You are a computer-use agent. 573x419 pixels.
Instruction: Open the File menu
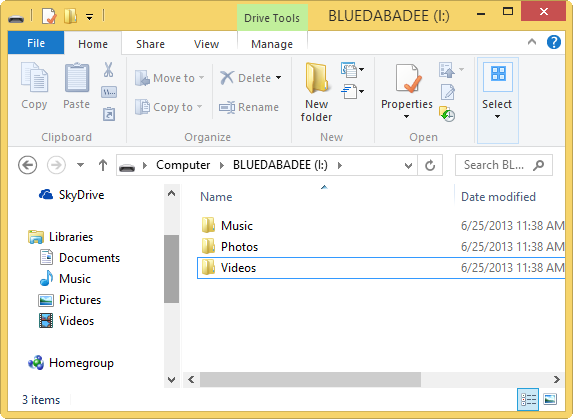click(36, 43)
